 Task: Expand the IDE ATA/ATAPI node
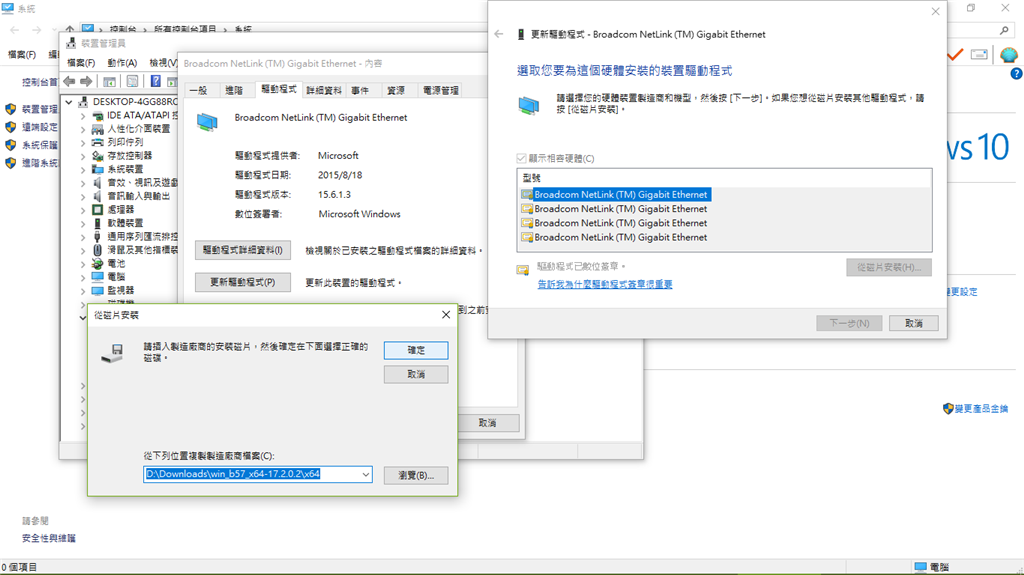click(83, 116)
